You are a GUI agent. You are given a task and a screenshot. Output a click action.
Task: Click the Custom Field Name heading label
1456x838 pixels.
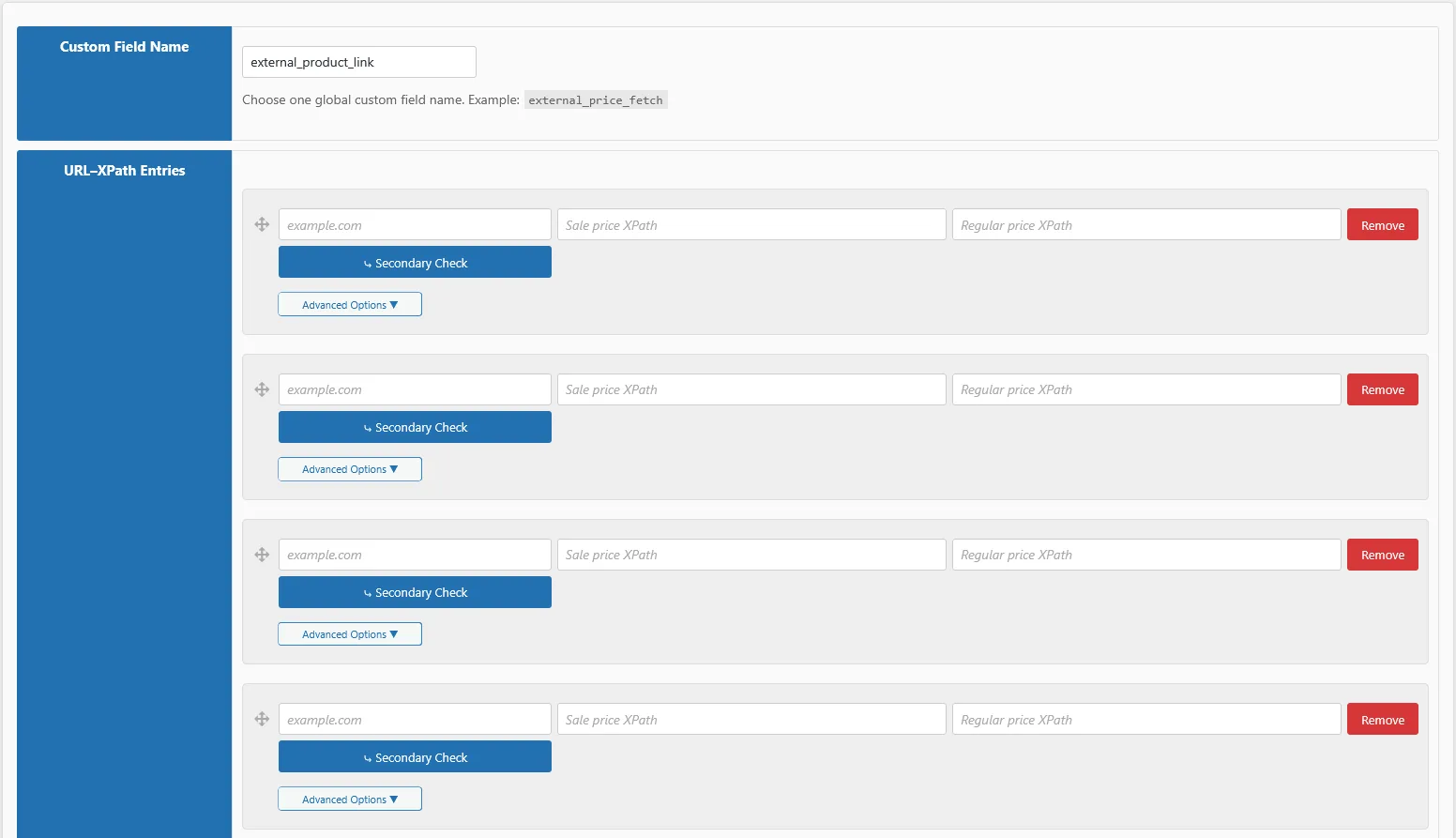[x=124, y=46]
